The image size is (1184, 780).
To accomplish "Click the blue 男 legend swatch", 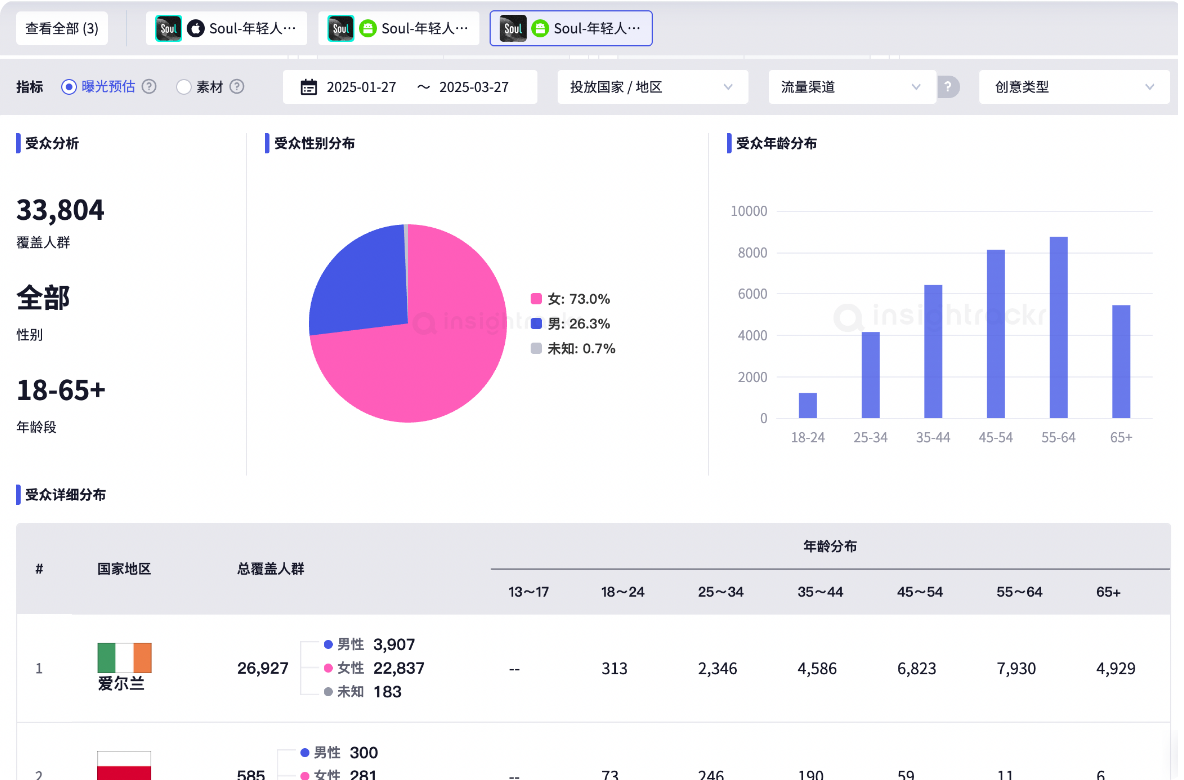I will (x=536, y=324).
